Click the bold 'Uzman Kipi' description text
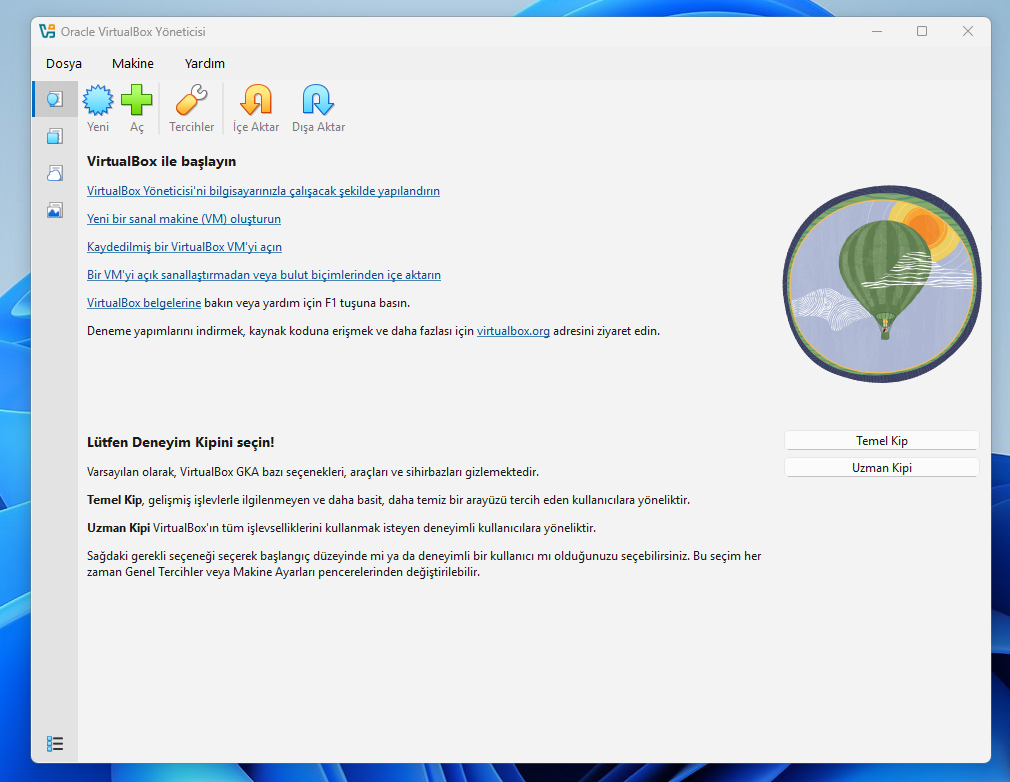This screenshot has height=782, width=1010. 119,528
